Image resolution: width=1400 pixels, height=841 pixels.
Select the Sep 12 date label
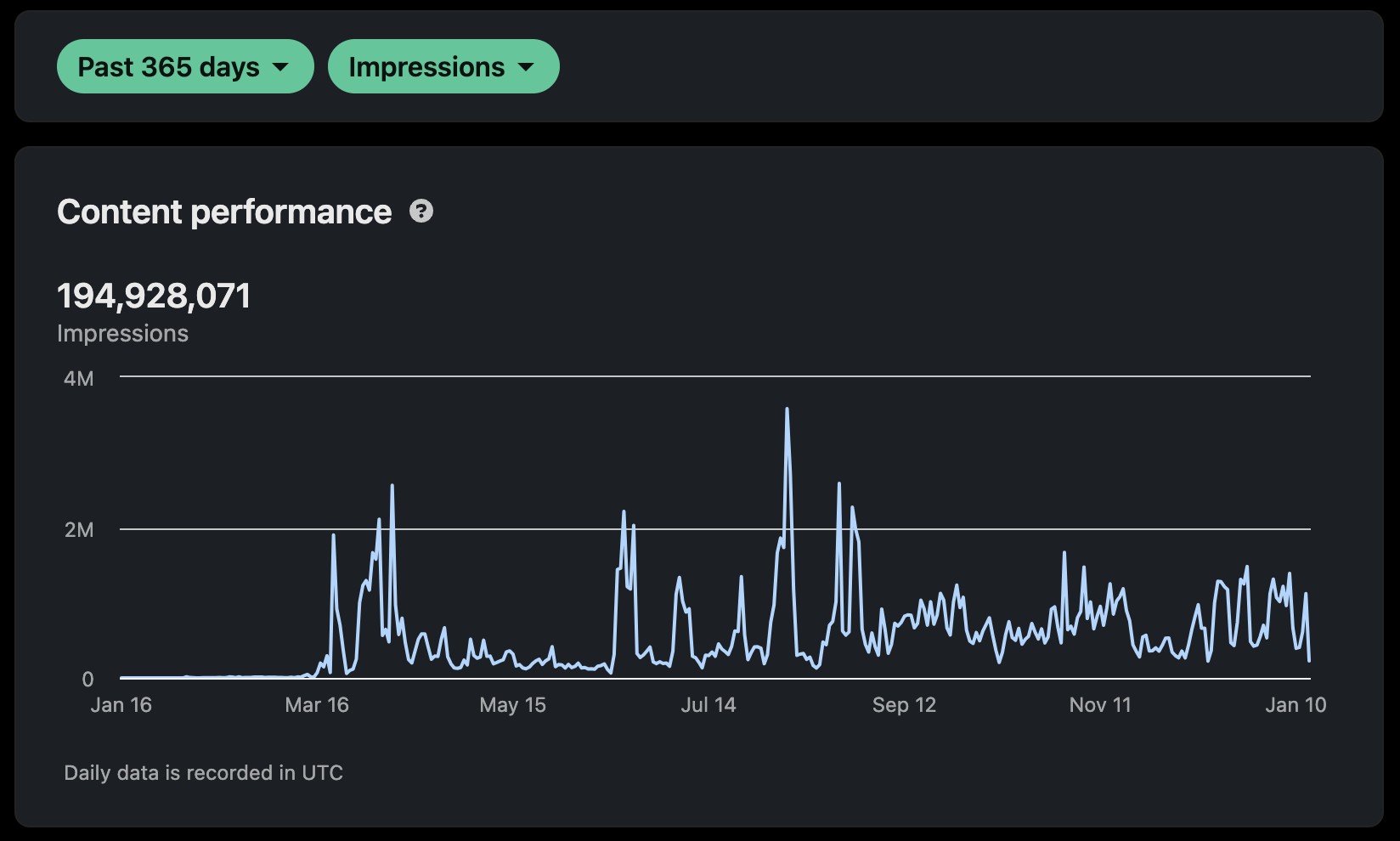click(x=904, y=705)
